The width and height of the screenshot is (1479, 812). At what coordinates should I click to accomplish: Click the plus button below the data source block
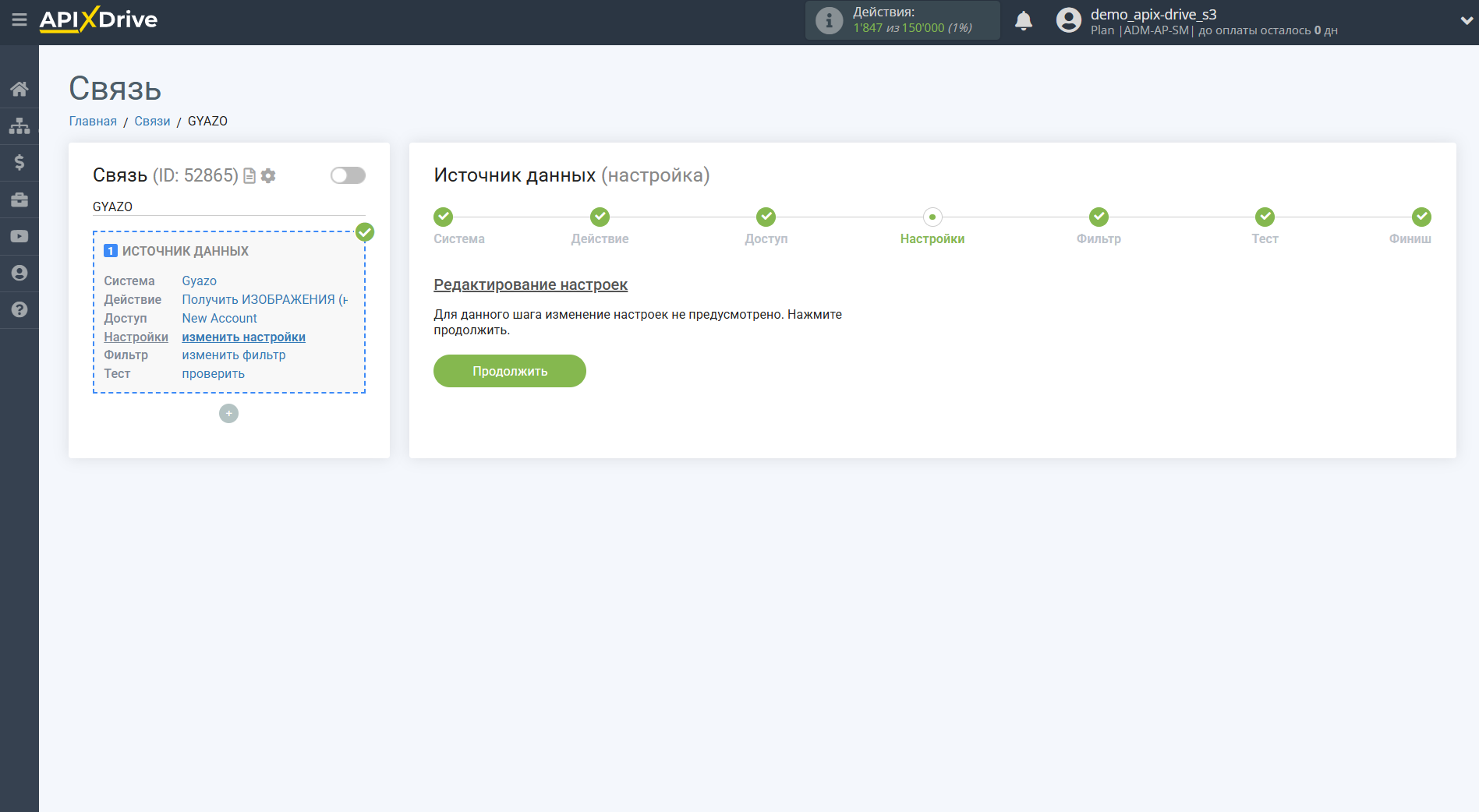[x=228, y=413]
